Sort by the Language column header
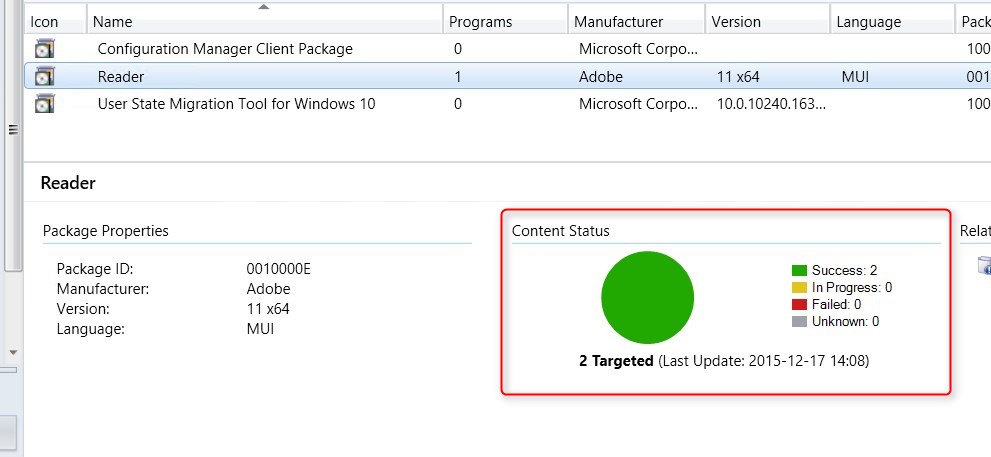991x457 pixels. point(892,21)
